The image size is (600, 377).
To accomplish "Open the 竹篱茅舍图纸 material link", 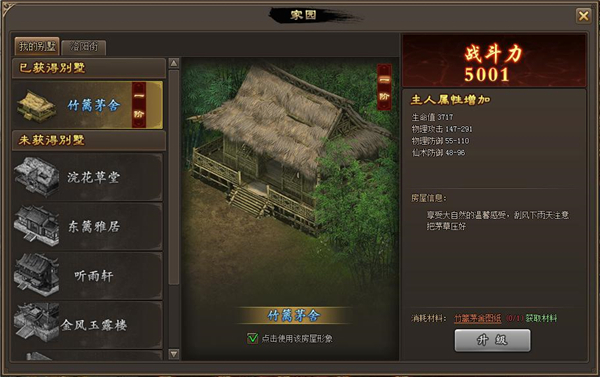I will tap(478, 318).
